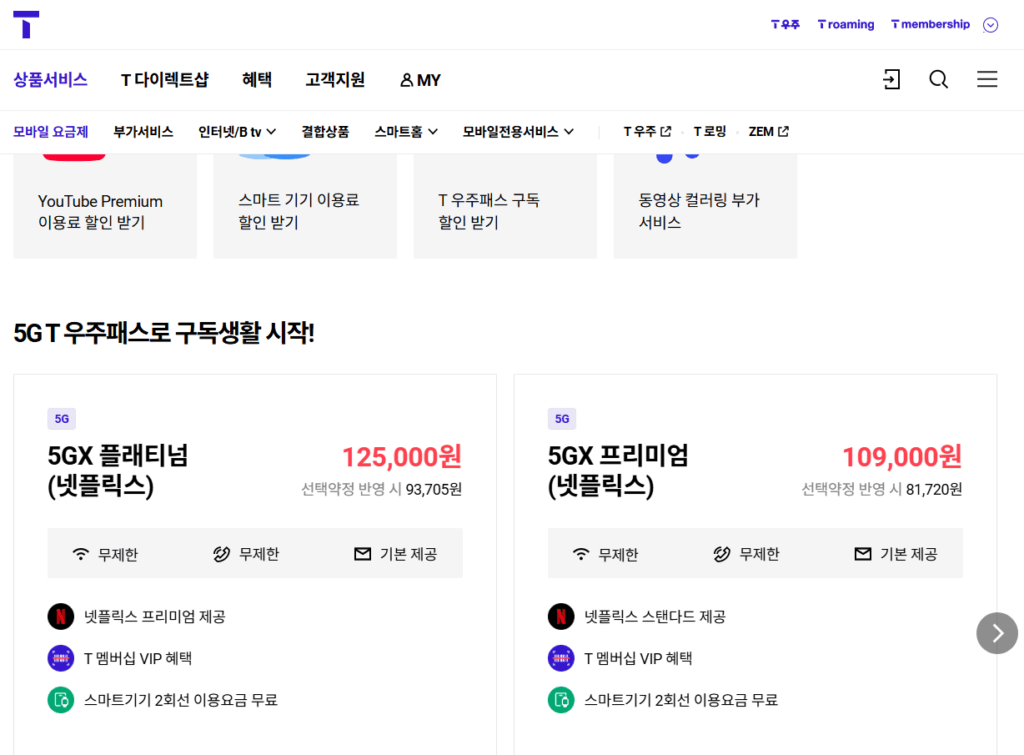
Task: Click call icon in 프리미엄 card
Action: coord(722,554)
